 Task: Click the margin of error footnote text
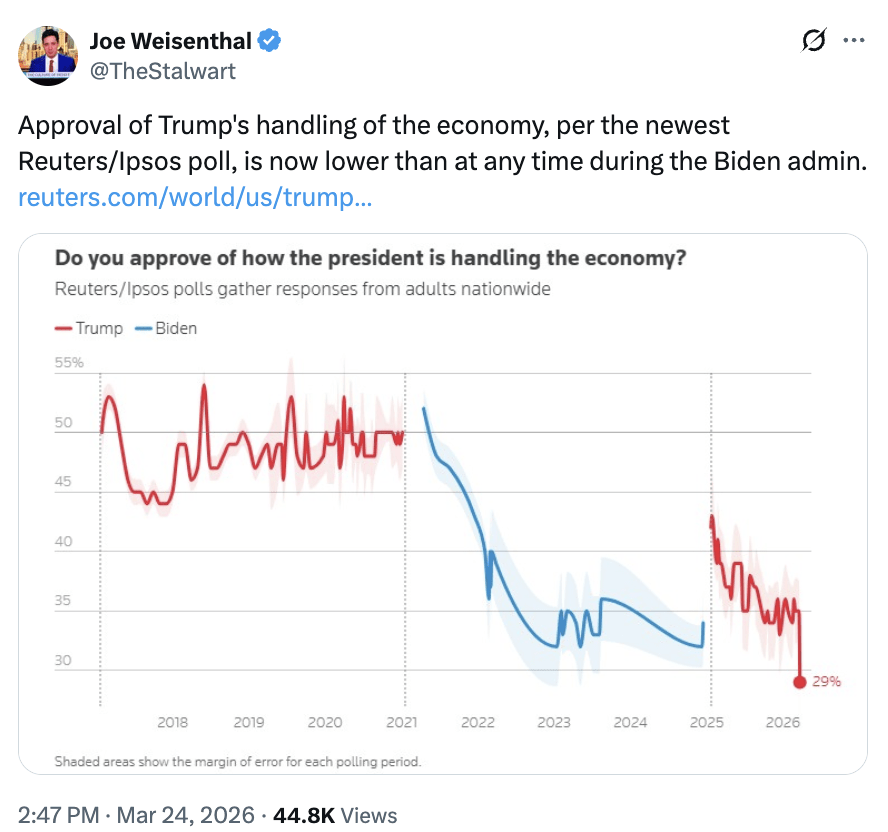(238, 761)
